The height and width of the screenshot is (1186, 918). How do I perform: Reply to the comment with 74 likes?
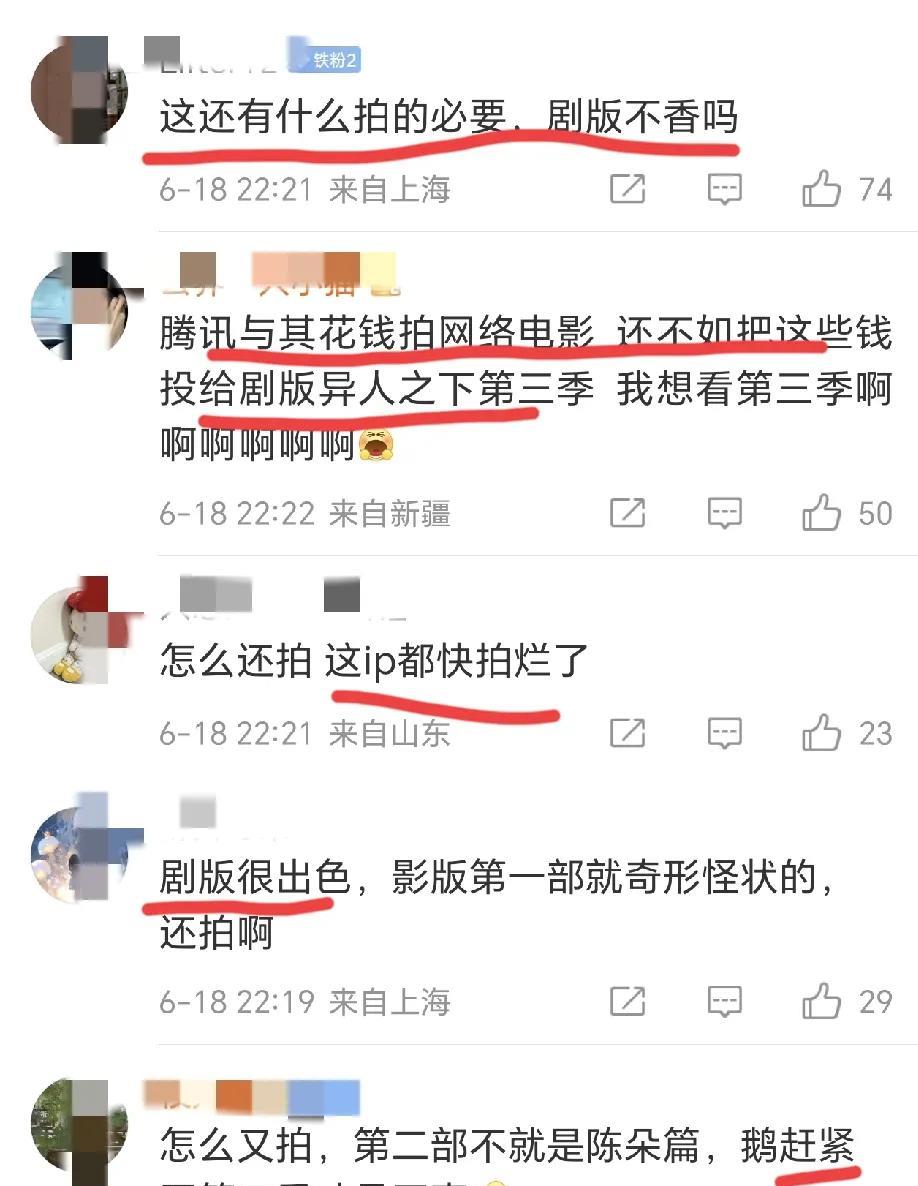point(724,189)
